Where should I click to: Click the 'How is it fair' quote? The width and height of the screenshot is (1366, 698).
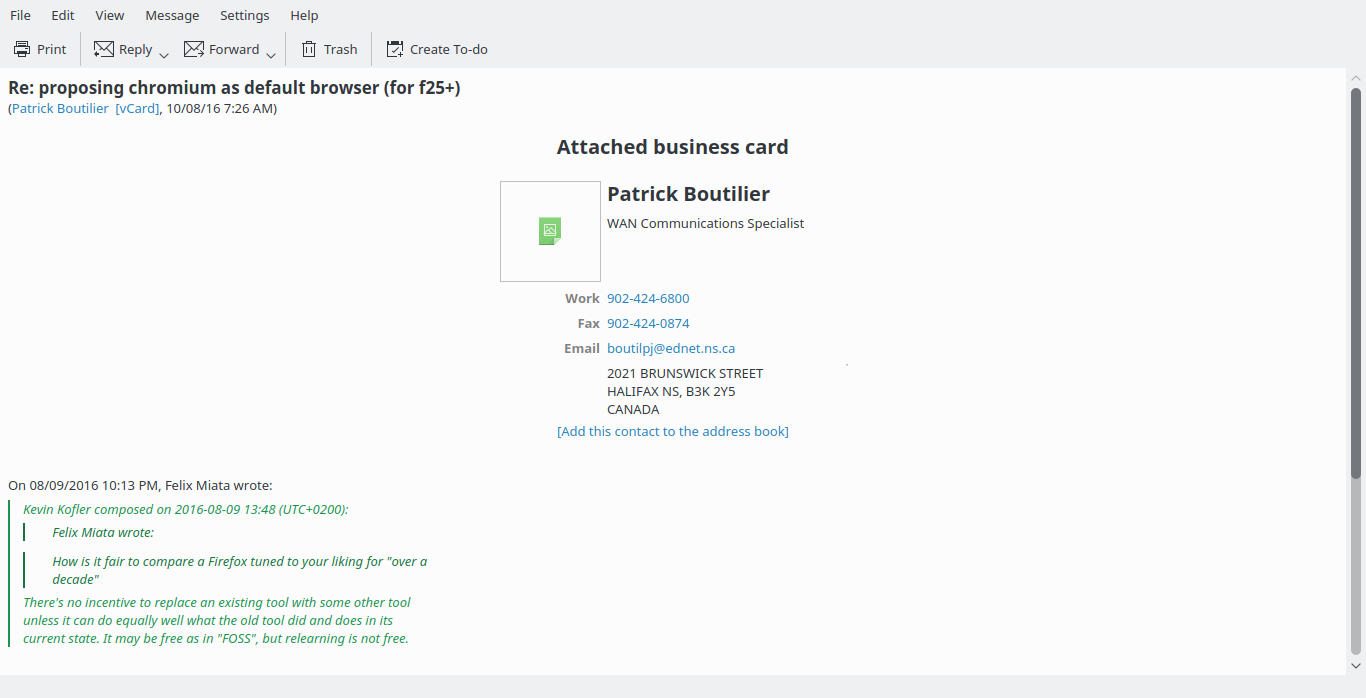(x=240, y=570)
